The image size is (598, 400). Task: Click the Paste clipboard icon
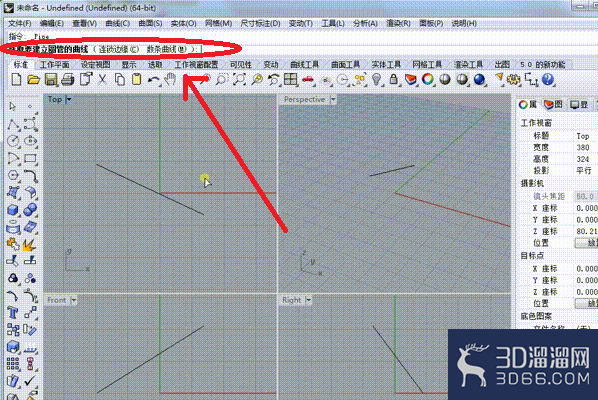pos(136,79)
